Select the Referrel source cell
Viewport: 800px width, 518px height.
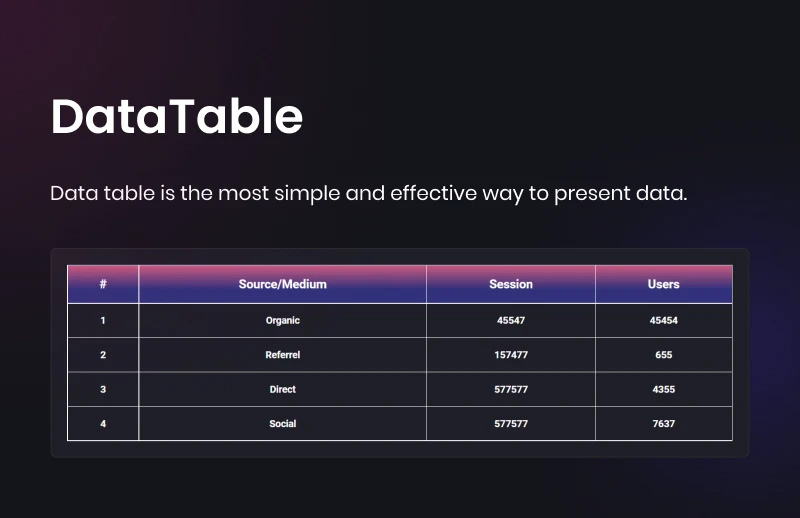(x=282, y=355)
